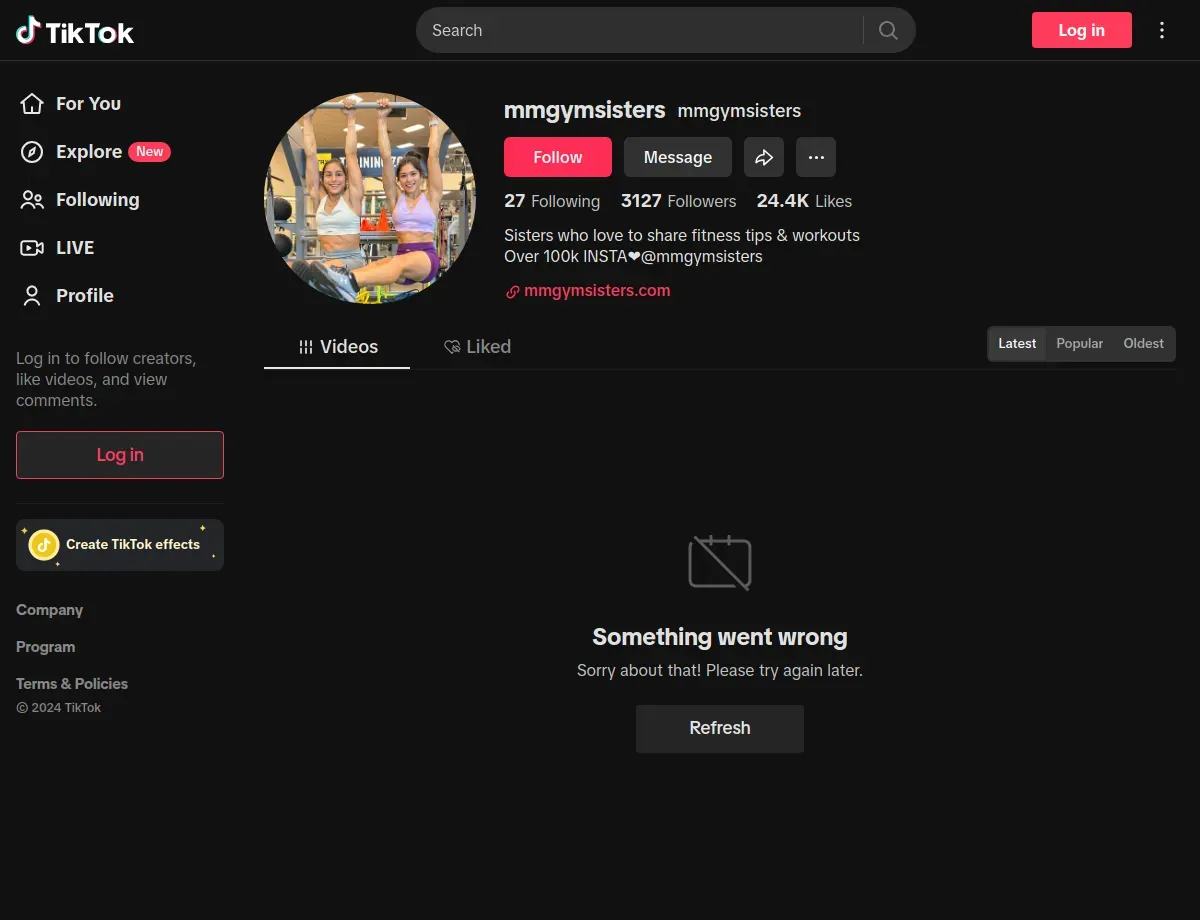Expand the Program footer section
This screenshot has width=1200, height=920.
tap(46, 647)
